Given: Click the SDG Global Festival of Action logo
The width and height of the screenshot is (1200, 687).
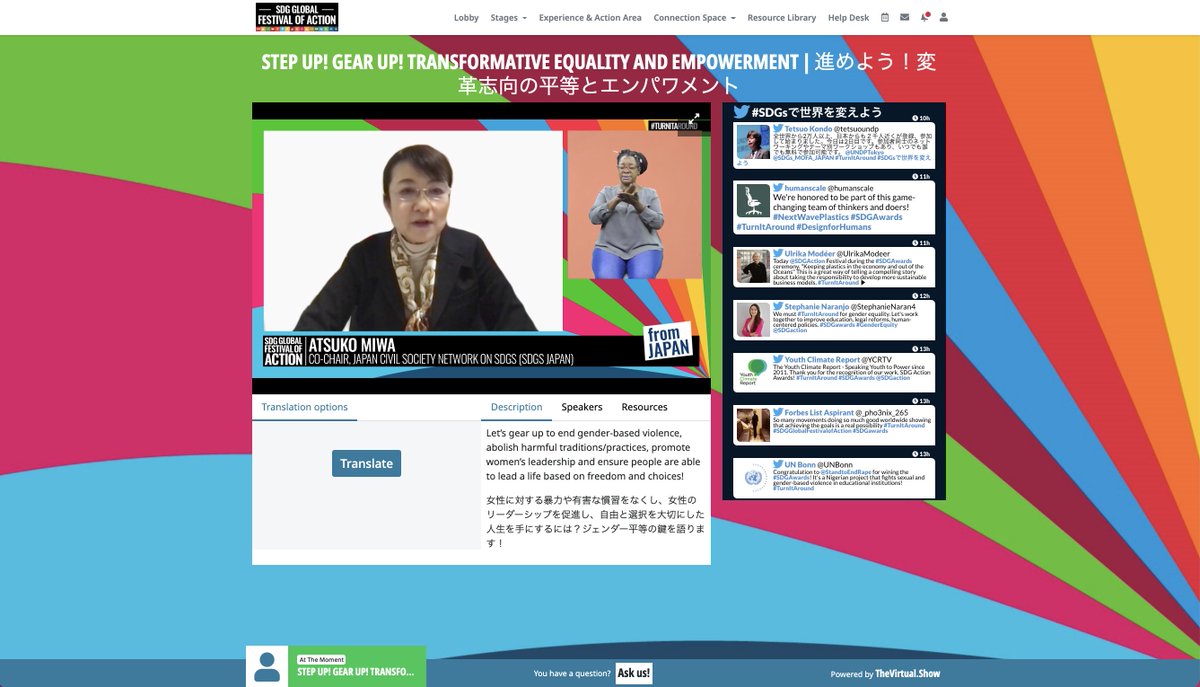Looking at the screenshot, I should tap(297, 17).
